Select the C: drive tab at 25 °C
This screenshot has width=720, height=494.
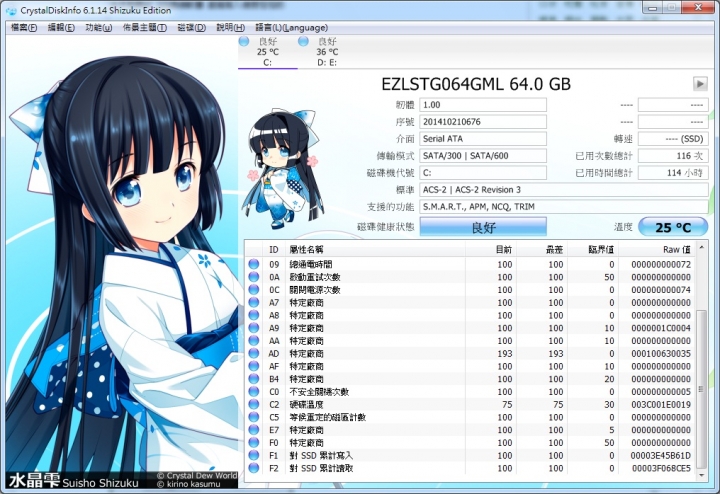(268, 51)
